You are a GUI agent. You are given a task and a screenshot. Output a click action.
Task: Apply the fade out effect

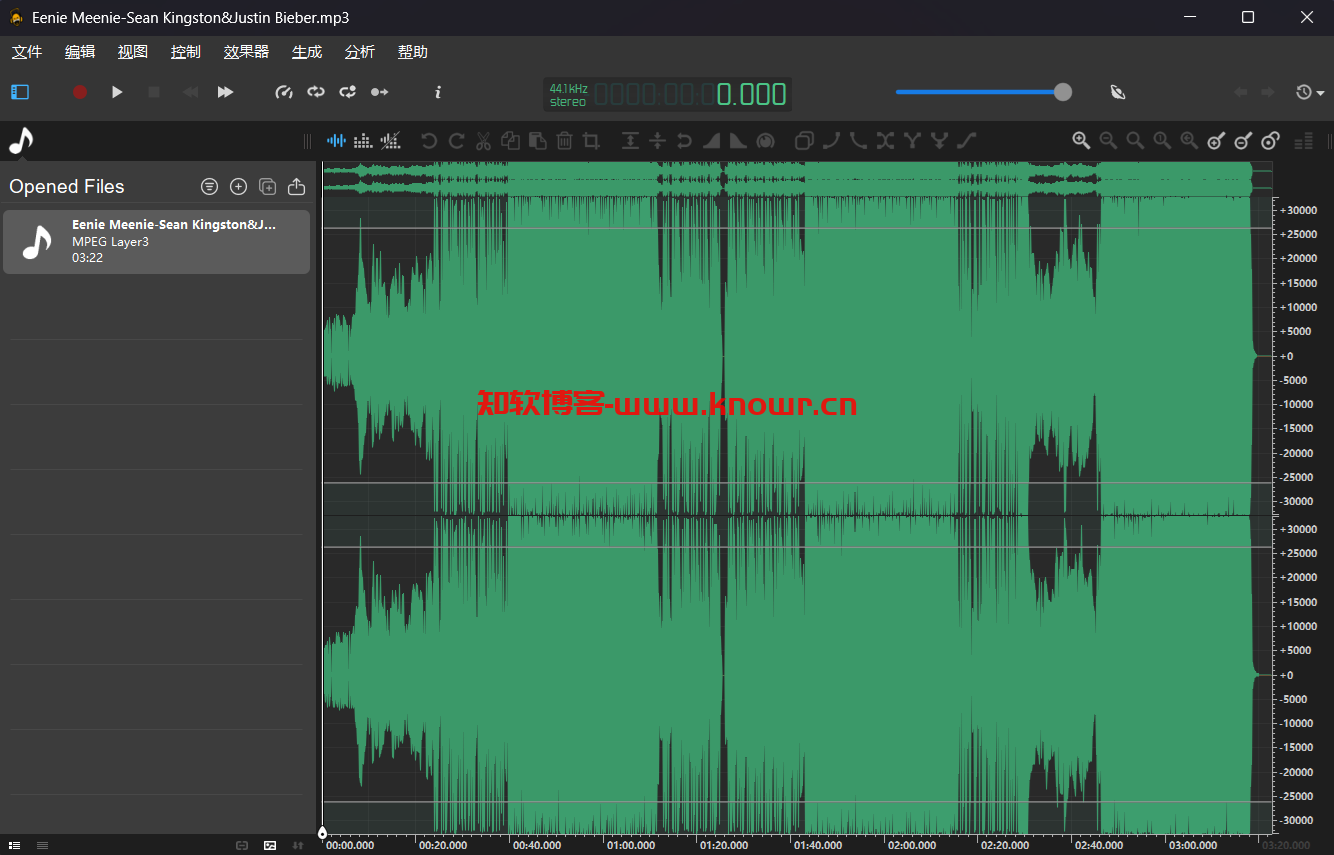pyautogui.click(x=738, y=141)
